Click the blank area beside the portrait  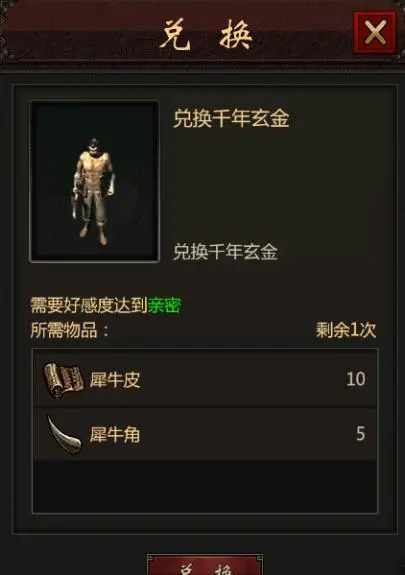[x=271, y=185]
